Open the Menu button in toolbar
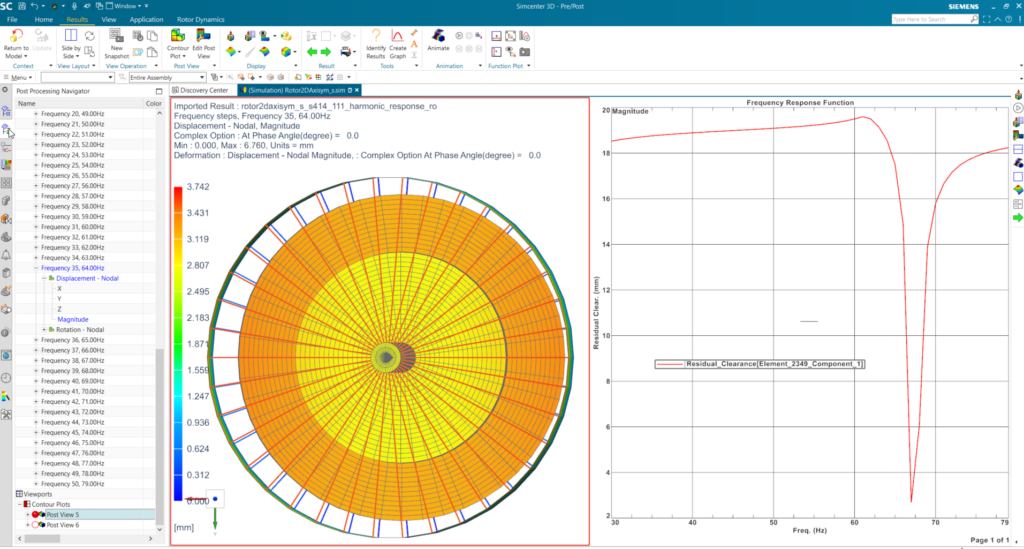Screen dimensions: 1024x549 click(19, 77)
